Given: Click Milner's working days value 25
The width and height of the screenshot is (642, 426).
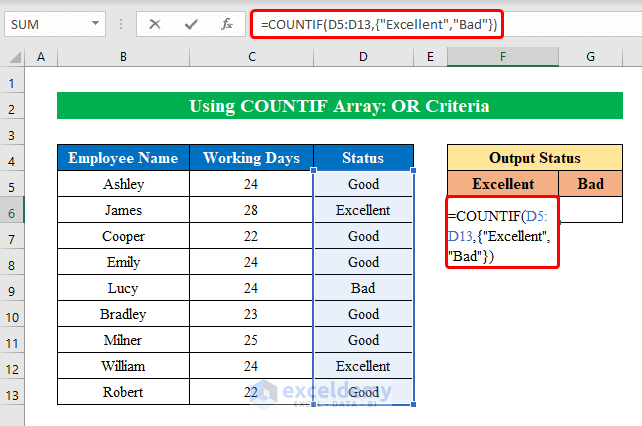Looking at the screenshot, I should click(x=251, y=340).
